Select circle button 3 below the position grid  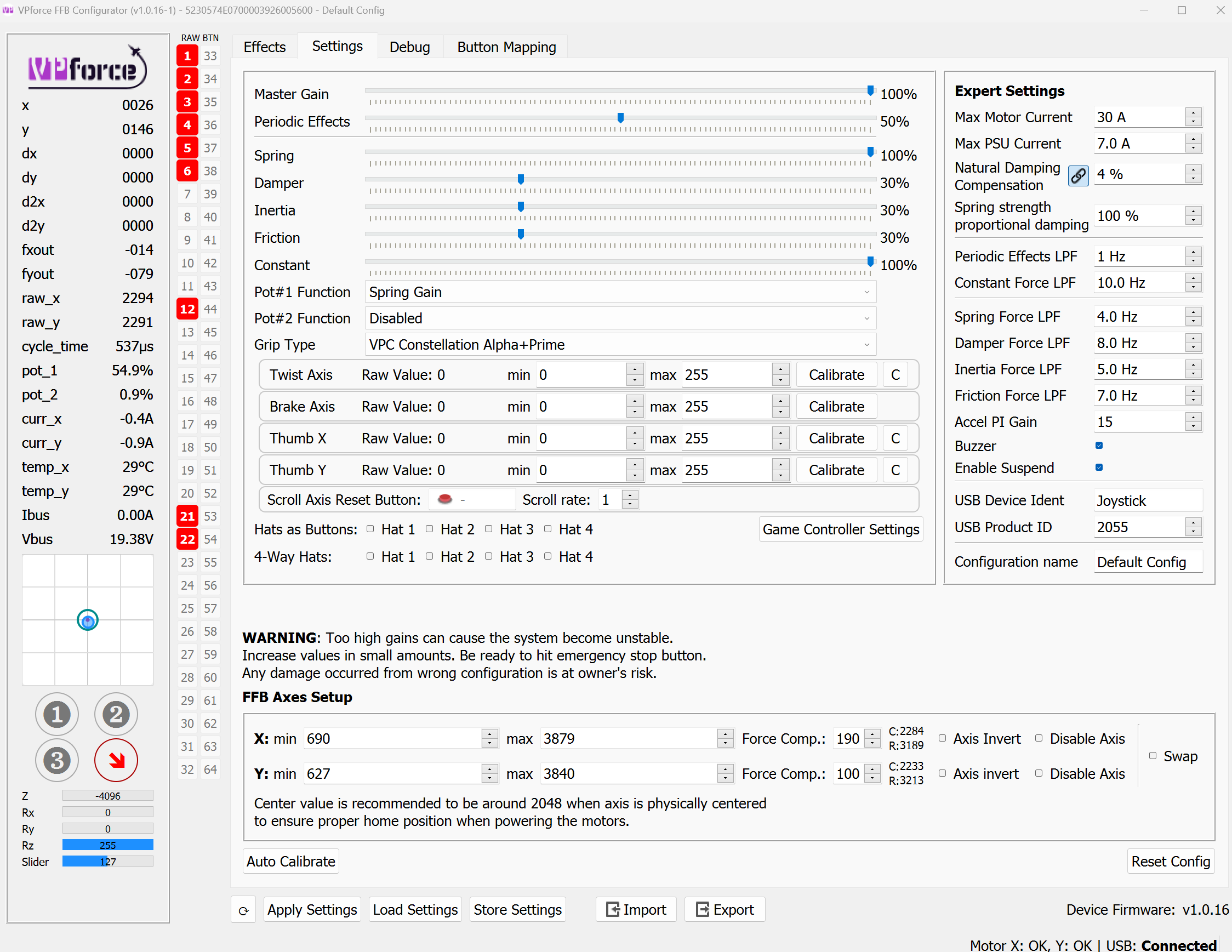coord(56,760)
